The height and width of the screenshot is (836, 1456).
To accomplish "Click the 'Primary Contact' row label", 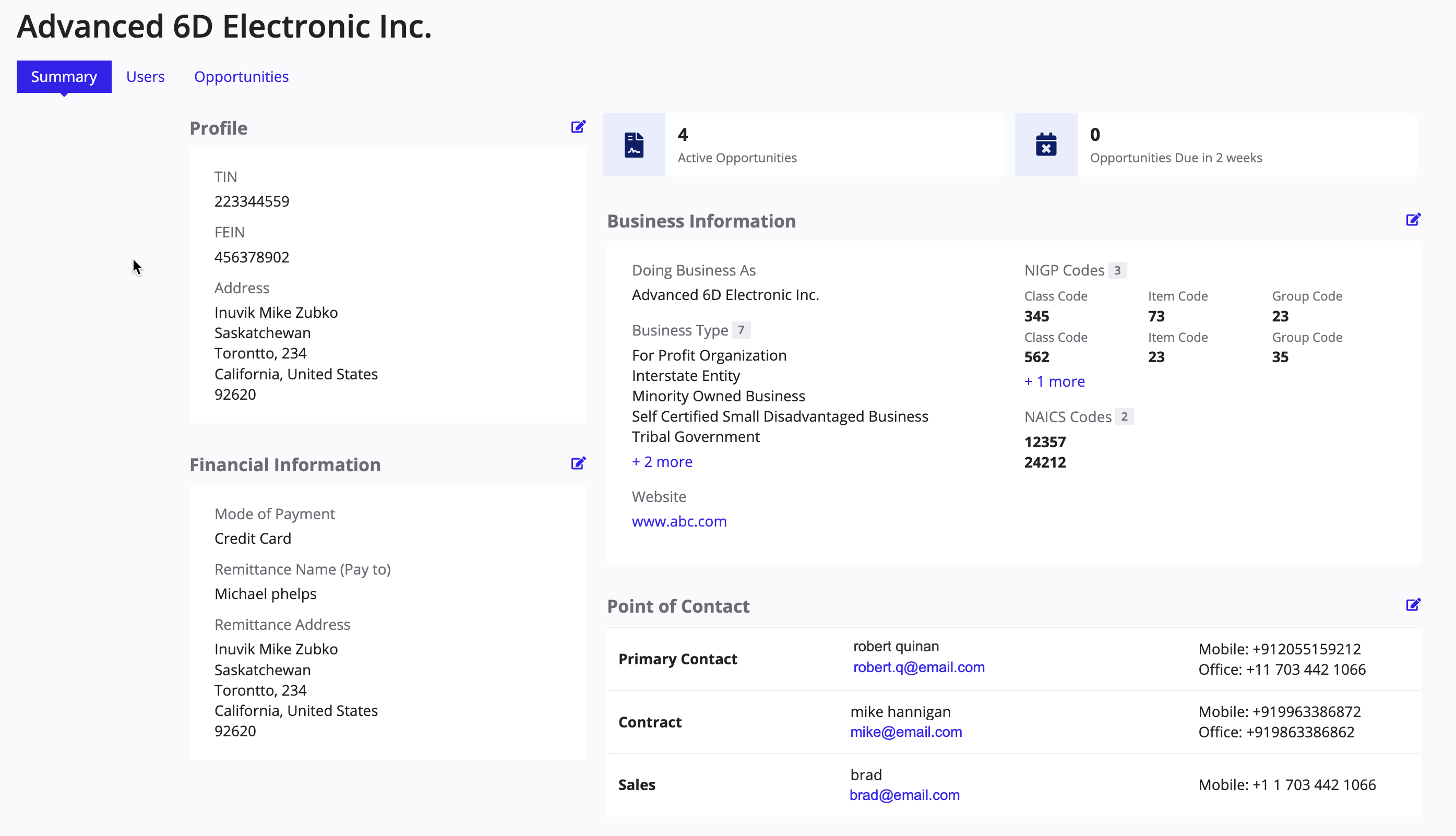I will point(677,659).
